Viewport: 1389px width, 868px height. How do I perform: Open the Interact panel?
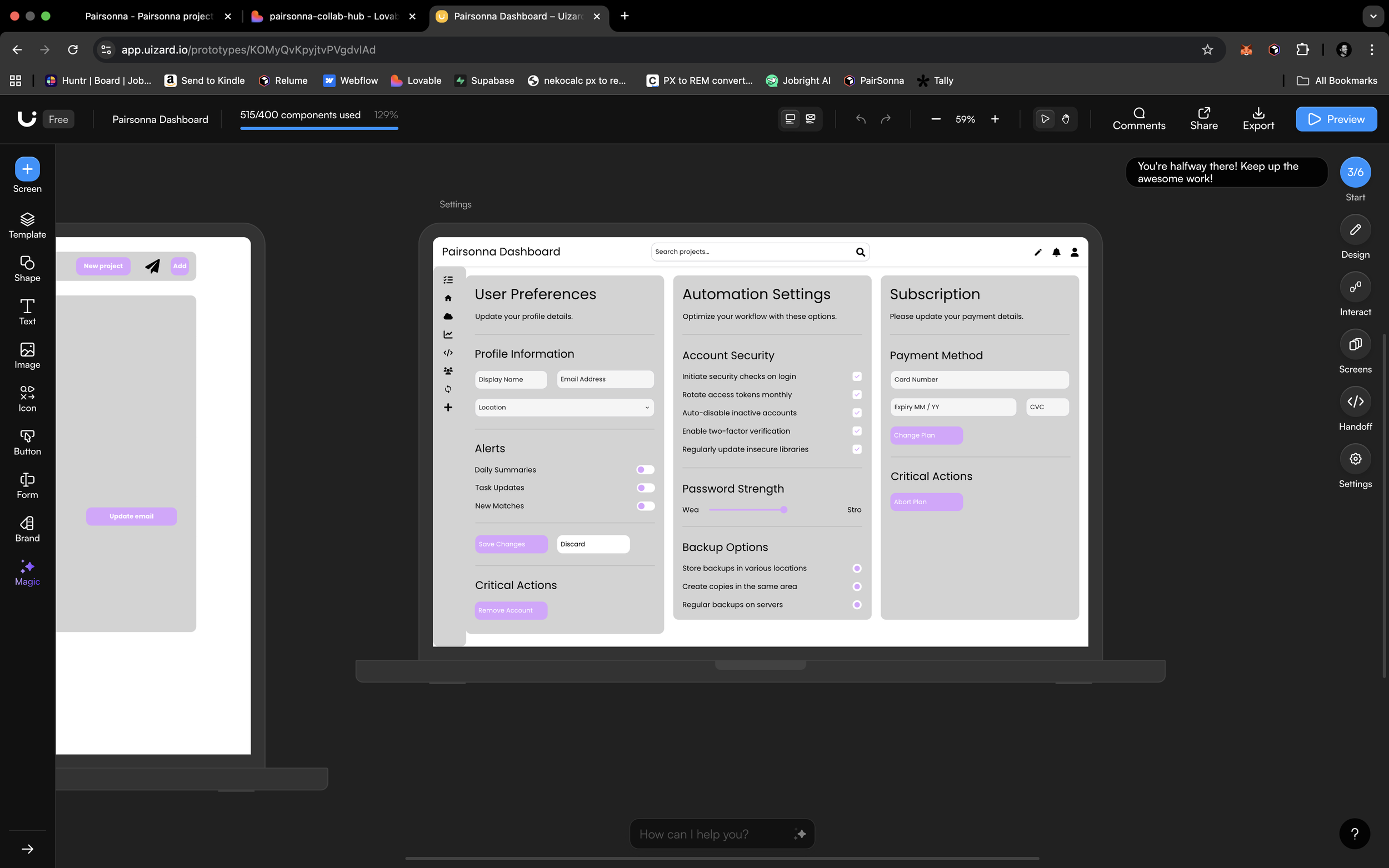coord(1355,287)
